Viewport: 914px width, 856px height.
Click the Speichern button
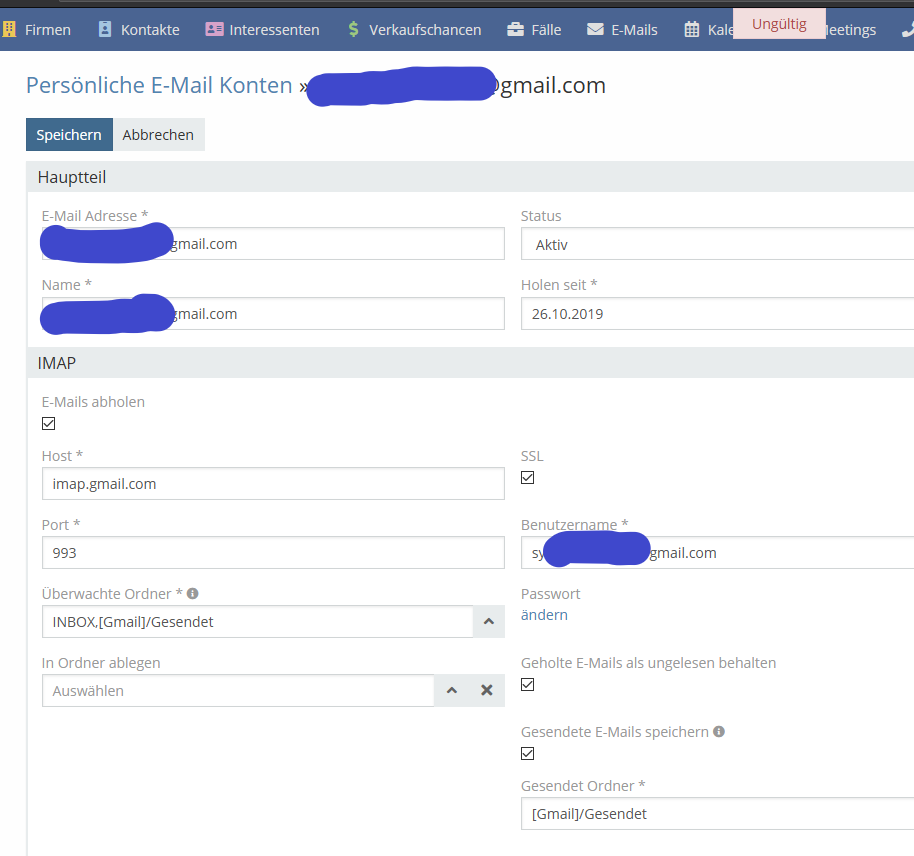point(69,135)
